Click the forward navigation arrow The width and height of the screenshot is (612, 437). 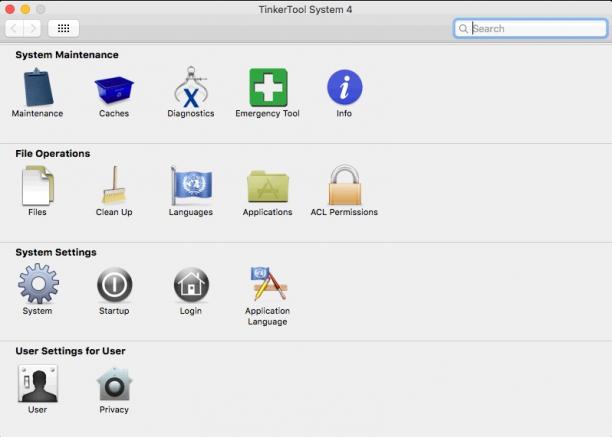[x=32, y=28]
